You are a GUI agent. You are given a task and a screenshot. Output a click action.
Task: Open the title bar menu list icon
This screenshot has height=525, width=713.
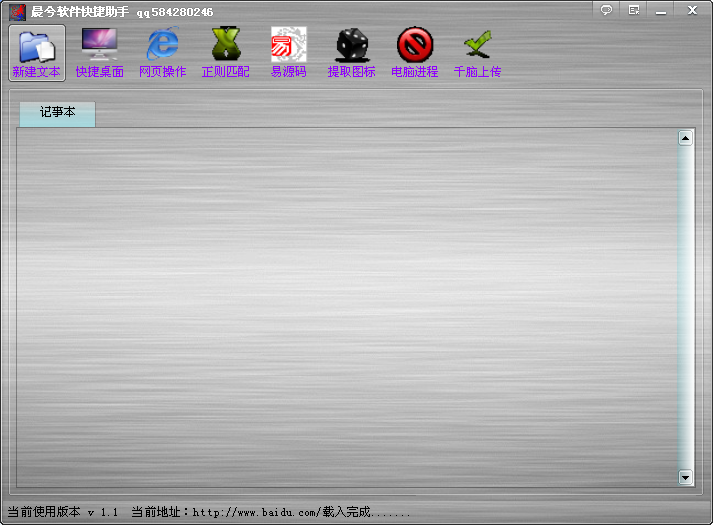pyautogui.click(x=633, y=10)
